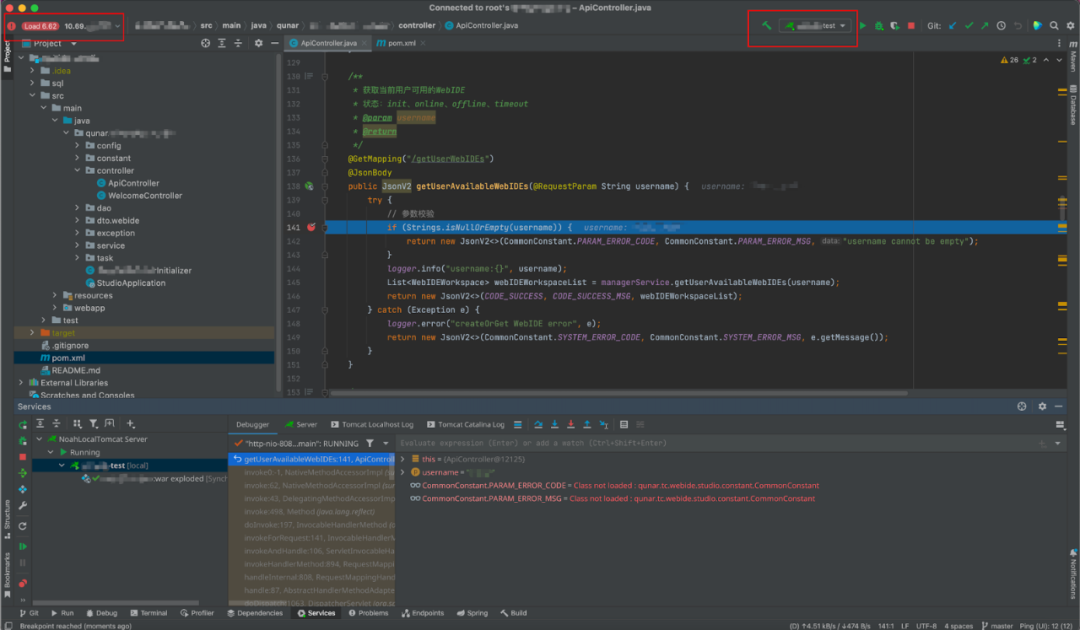The height and width of the screenshot is (630, 1080).
Task: Expand the .idea folder
Action: (32, 70)
